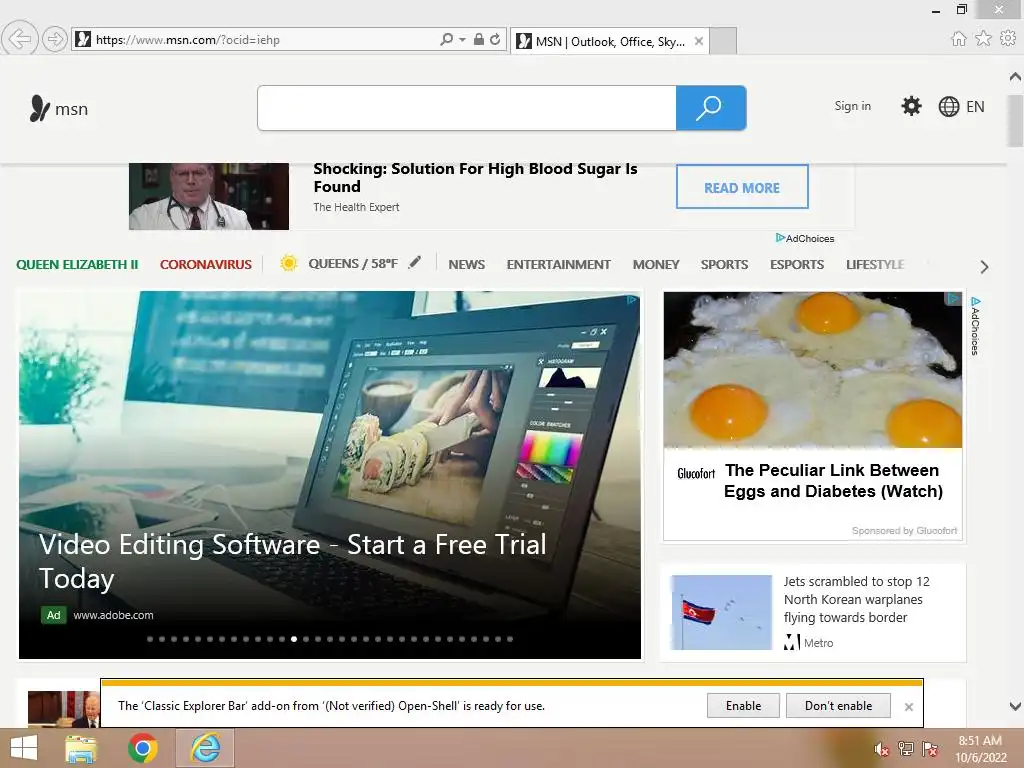Open the ESPORTS section
Image resolution: width=1024 pixels, height=768 pixels.
[x=797, y=264]
